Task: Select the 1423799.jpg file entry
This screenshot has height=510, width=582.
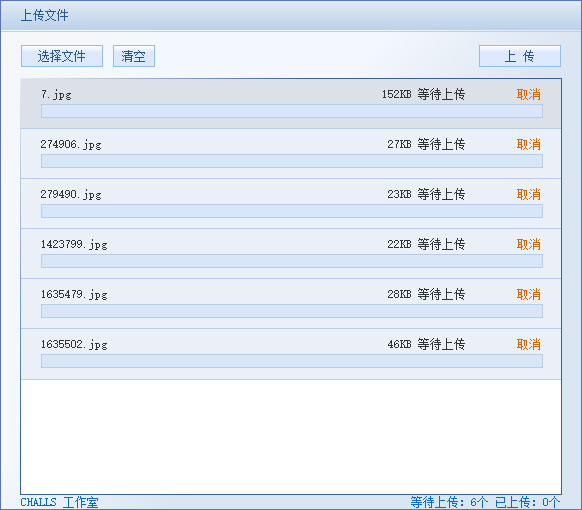Action: click(x=291, y=254)
